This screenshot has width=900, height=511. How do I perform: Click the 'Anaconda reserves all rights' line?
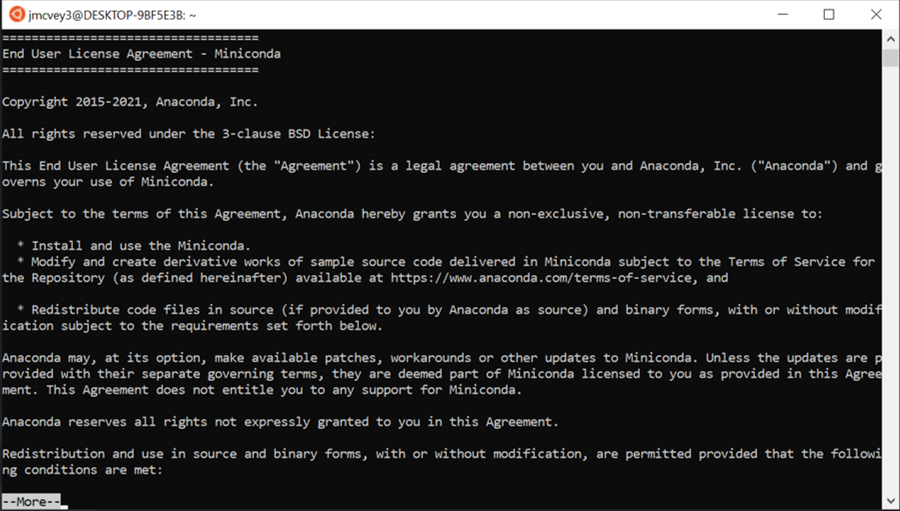[x=280, y=421]
